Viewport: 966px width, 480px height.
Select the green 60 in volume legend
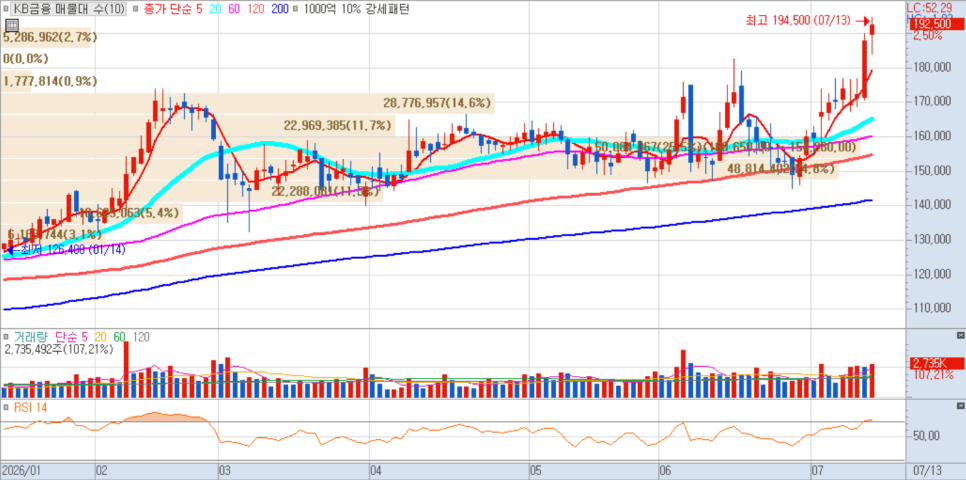tap(120, 336)
